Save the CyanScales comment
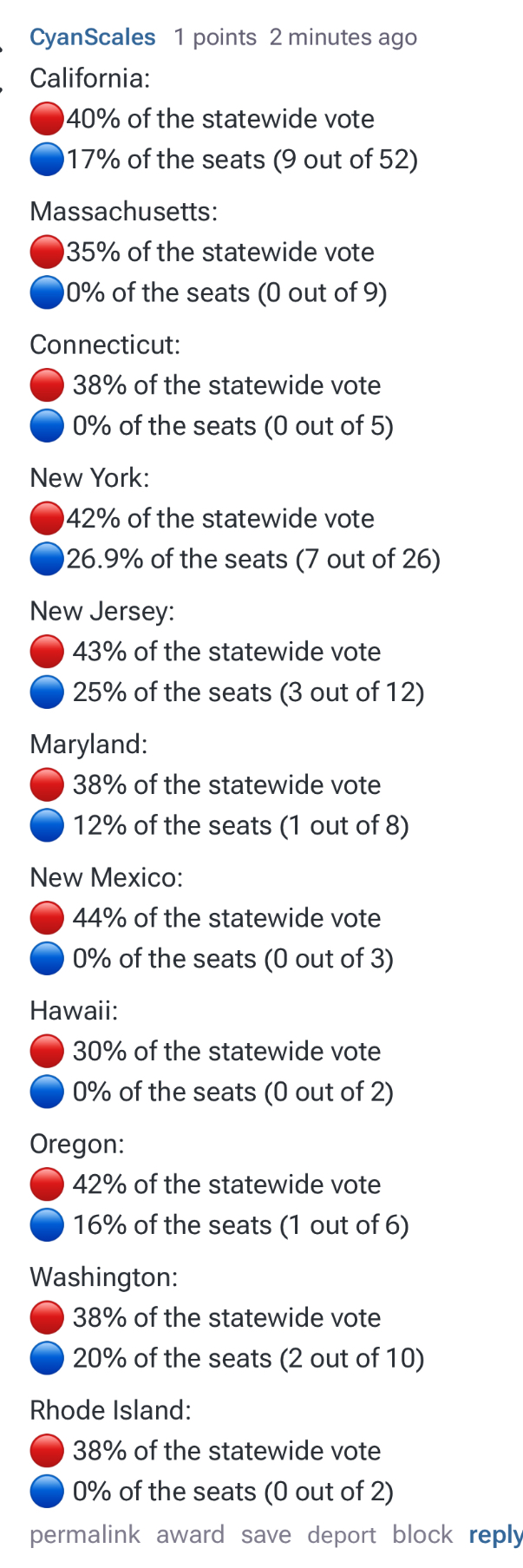This screenshot has height=1568, width=523. click(265, 1535)
